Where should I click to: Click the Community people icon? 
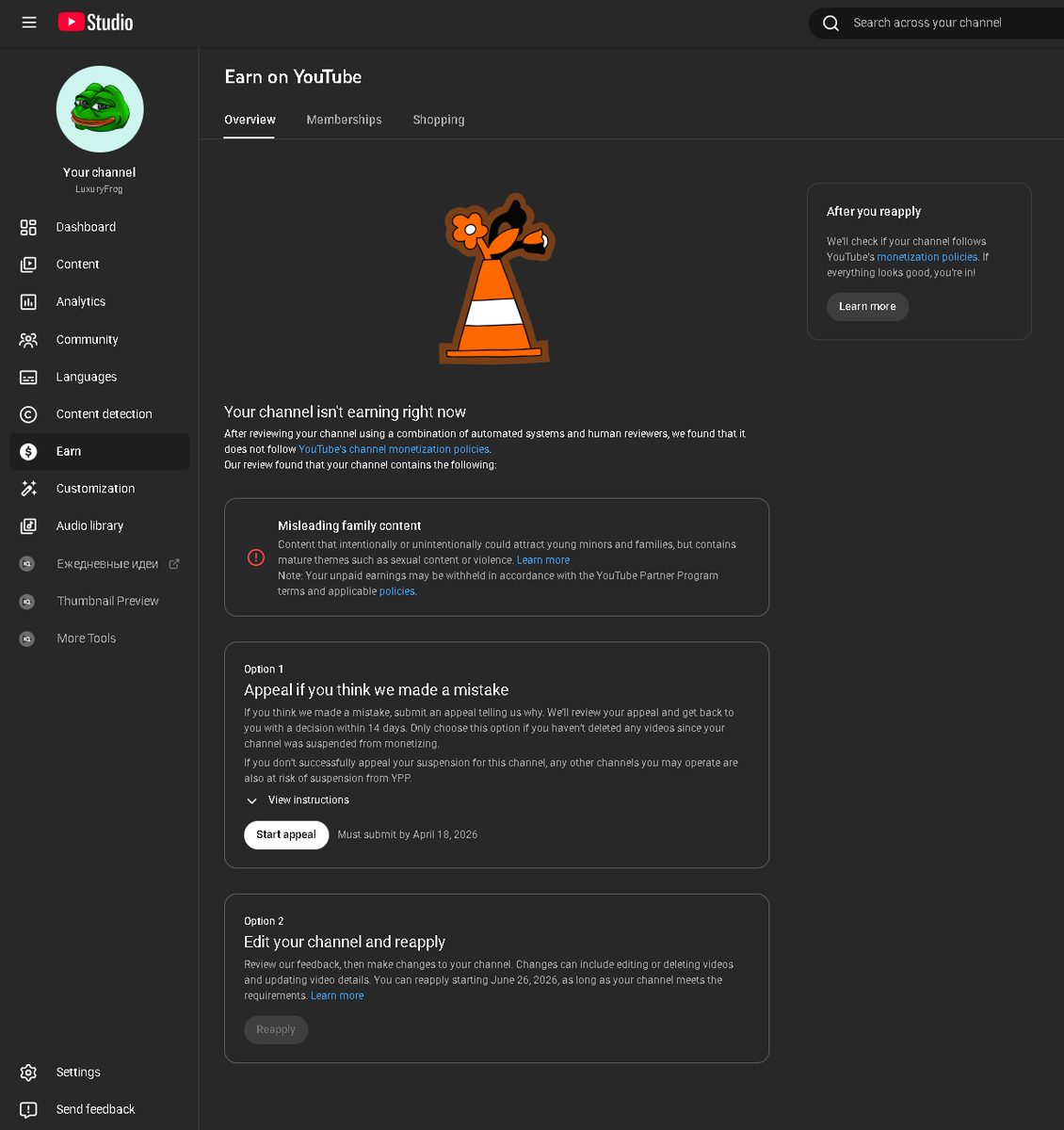(28, 340)
